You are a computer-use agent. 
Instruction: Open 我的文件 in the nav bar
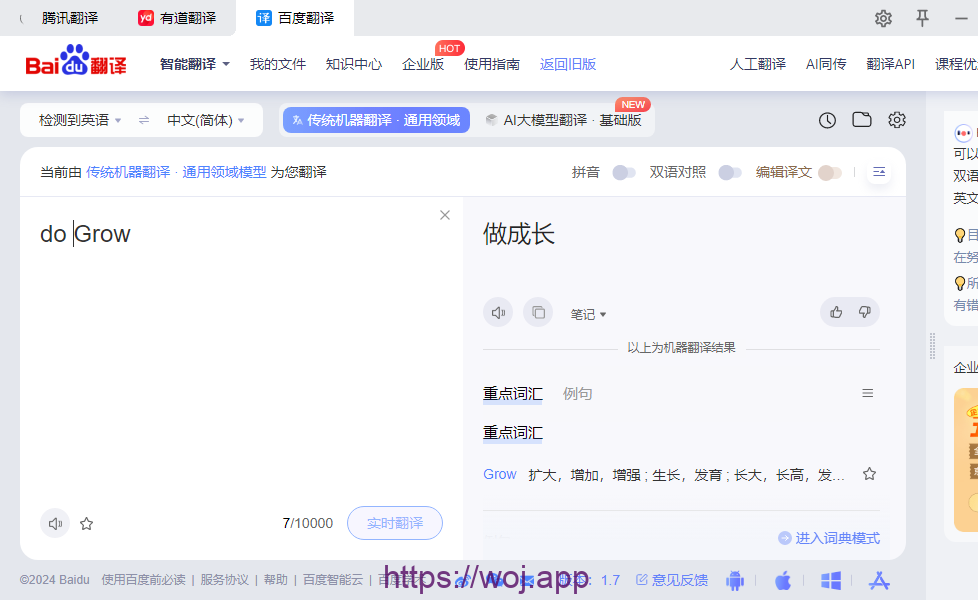pyautogui.click(x=278, y=64)
